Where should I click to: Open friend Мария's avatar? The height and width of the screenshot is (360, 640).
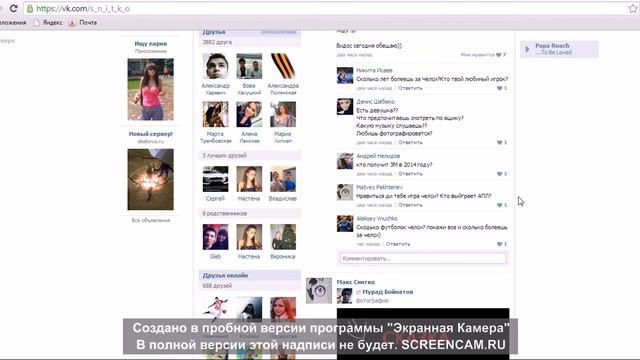pyautogui.click(x=283, y=114)
